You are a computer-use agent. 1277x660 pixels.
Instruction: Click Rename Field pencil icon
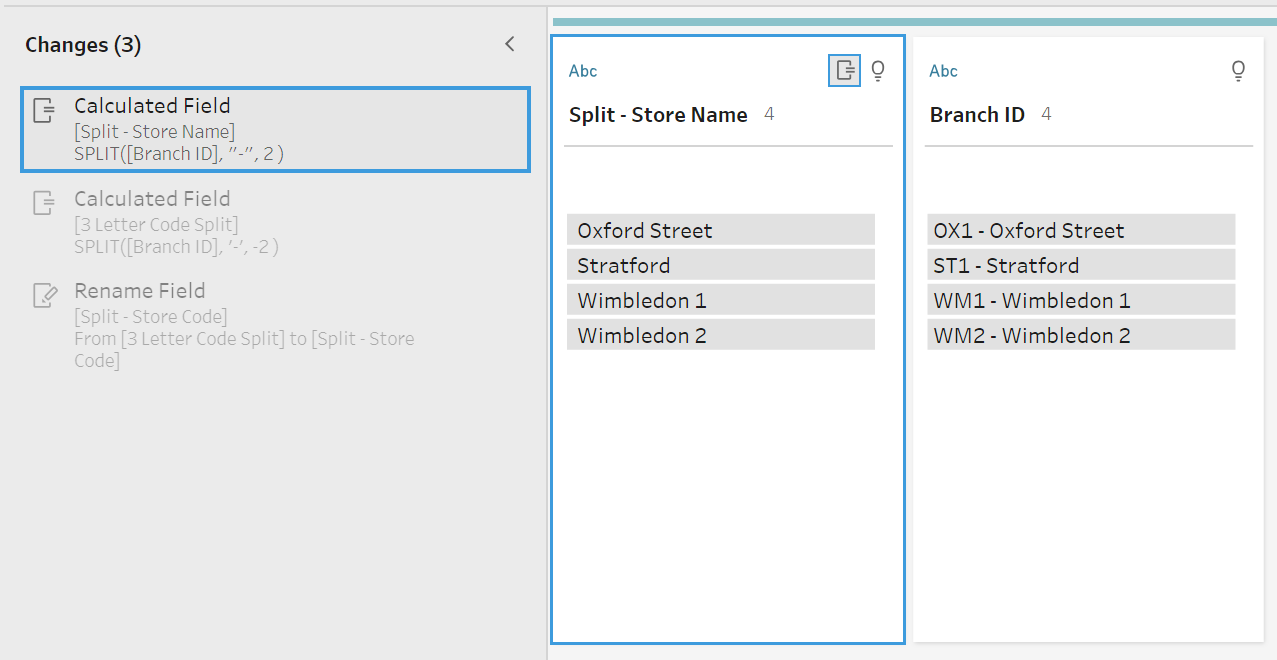[44, 295]
